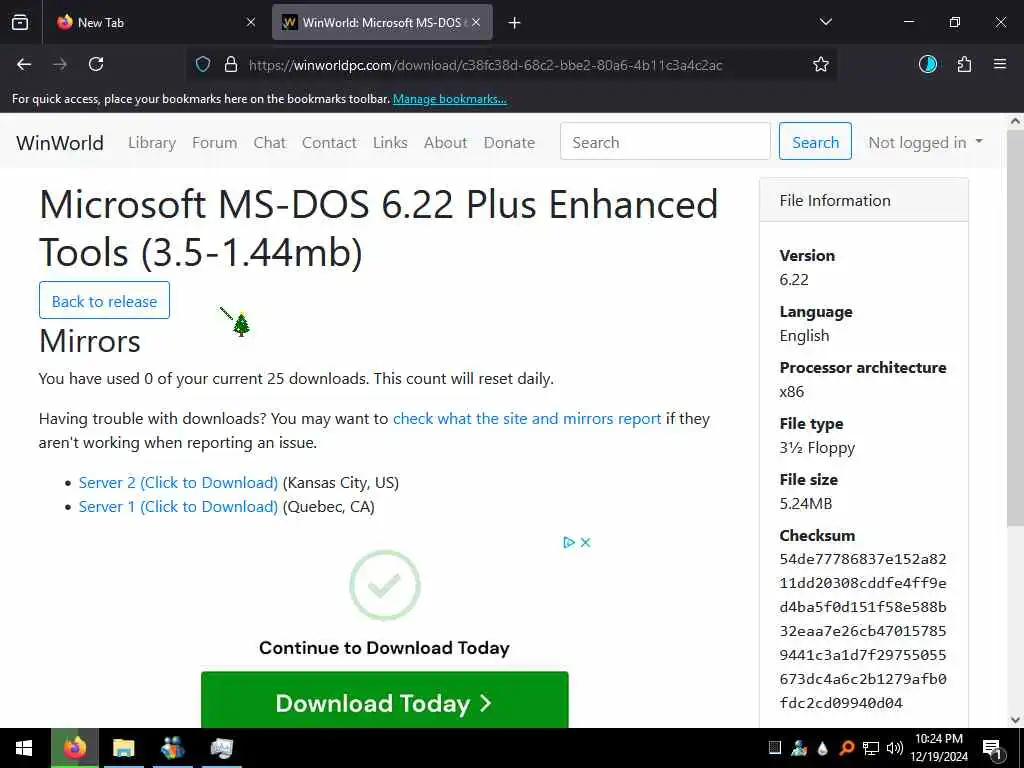Bookmark this page with the star
Screen dimensions: 1024x768
point(821,64)
